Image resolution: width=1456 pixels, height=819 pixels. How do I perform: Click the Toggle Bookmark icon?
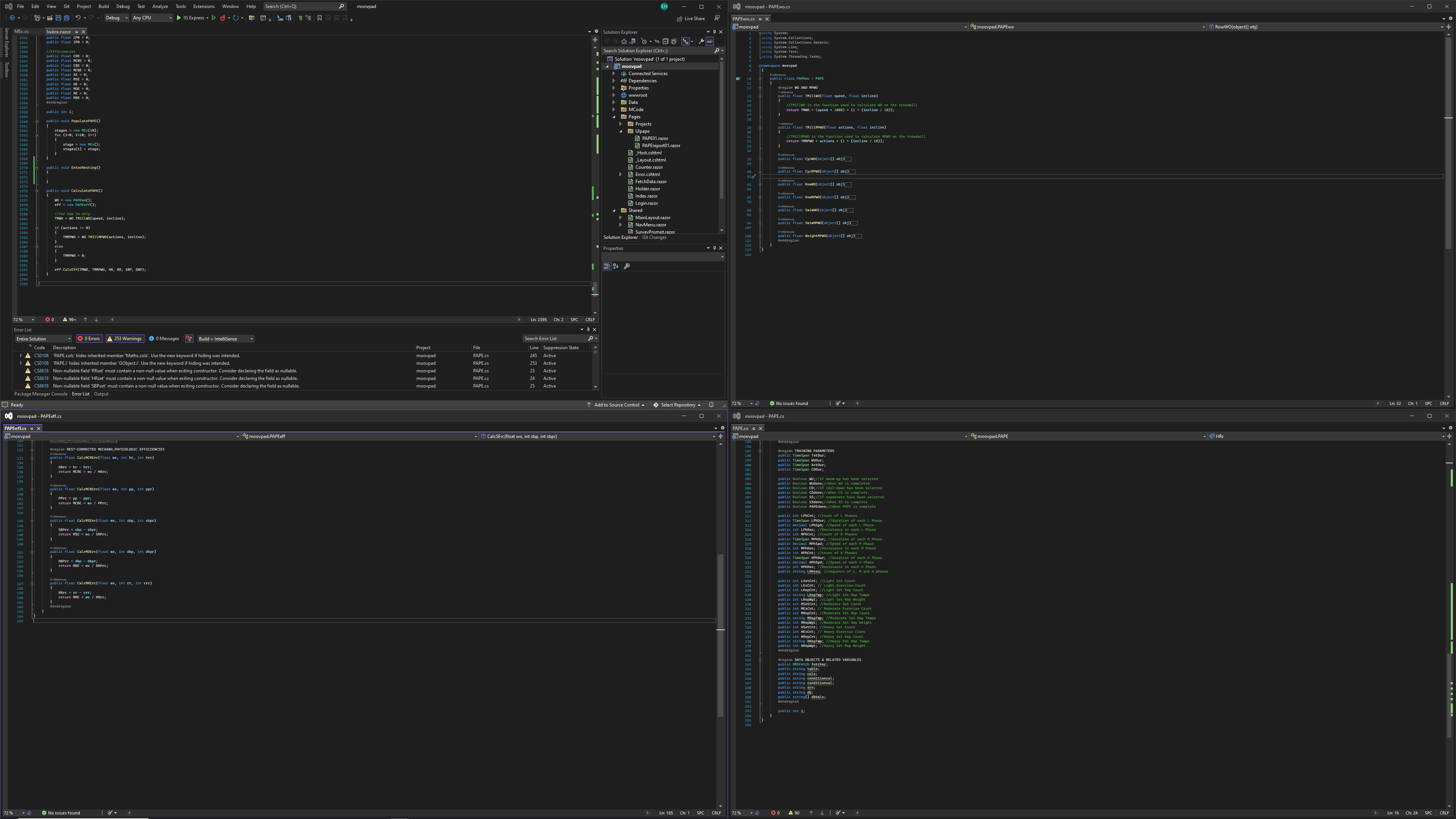click(319, 18)
